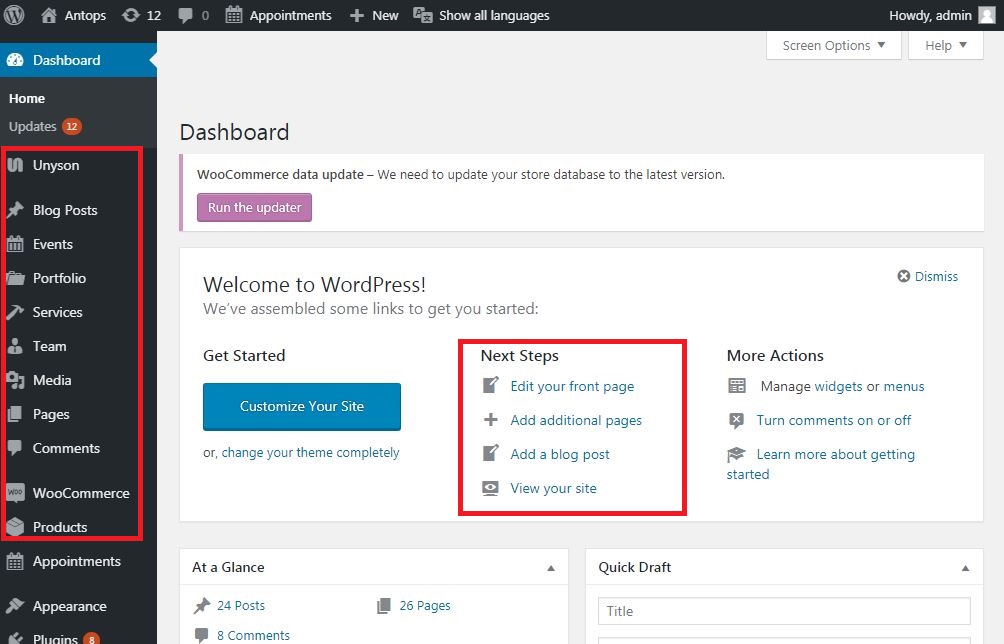Collapse the Quick Draft widget
Screen dimensions: 1004x644
tap(966, 568)
